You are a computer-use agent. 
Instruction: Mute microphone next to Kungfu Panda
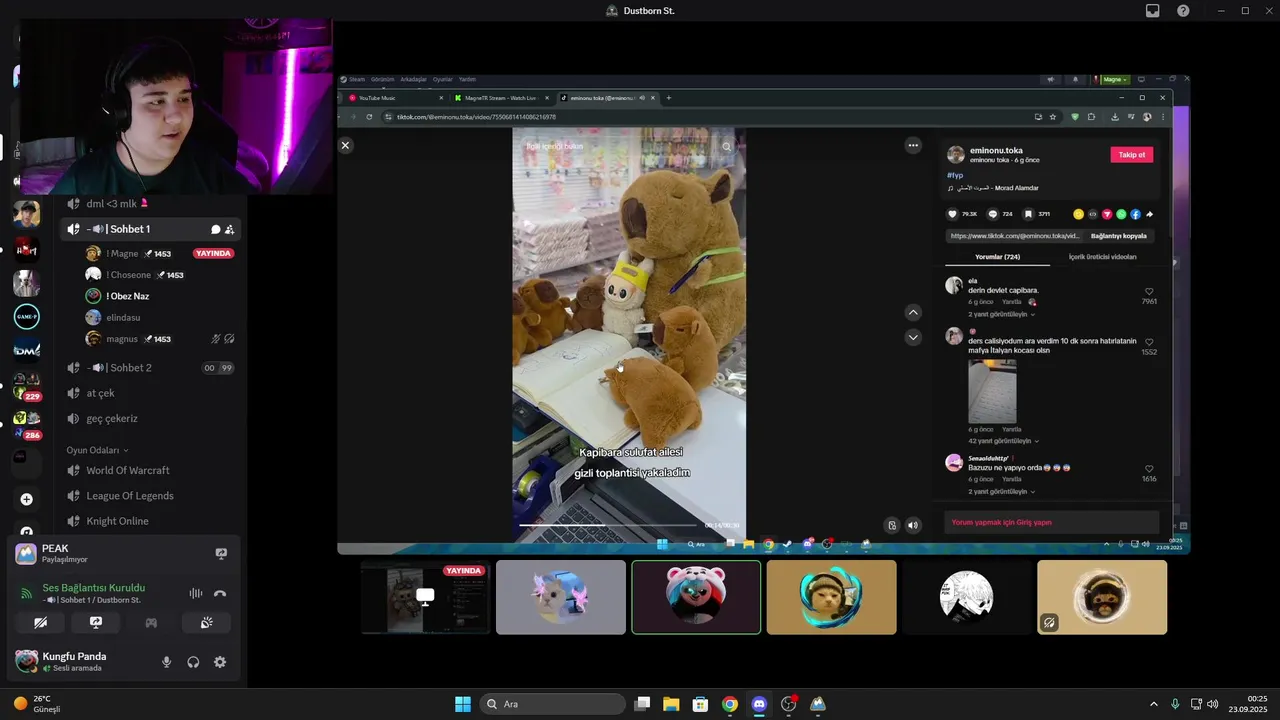(167, 662)
